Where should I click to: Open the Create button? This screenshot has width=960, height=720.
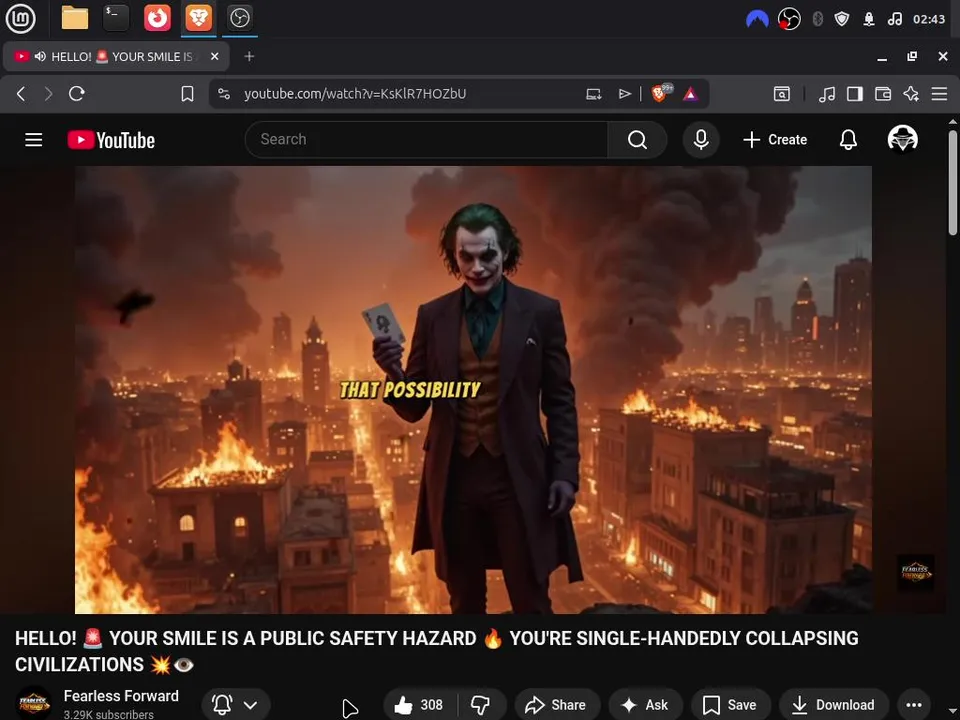pyautogui.click(x=774, y=140)
